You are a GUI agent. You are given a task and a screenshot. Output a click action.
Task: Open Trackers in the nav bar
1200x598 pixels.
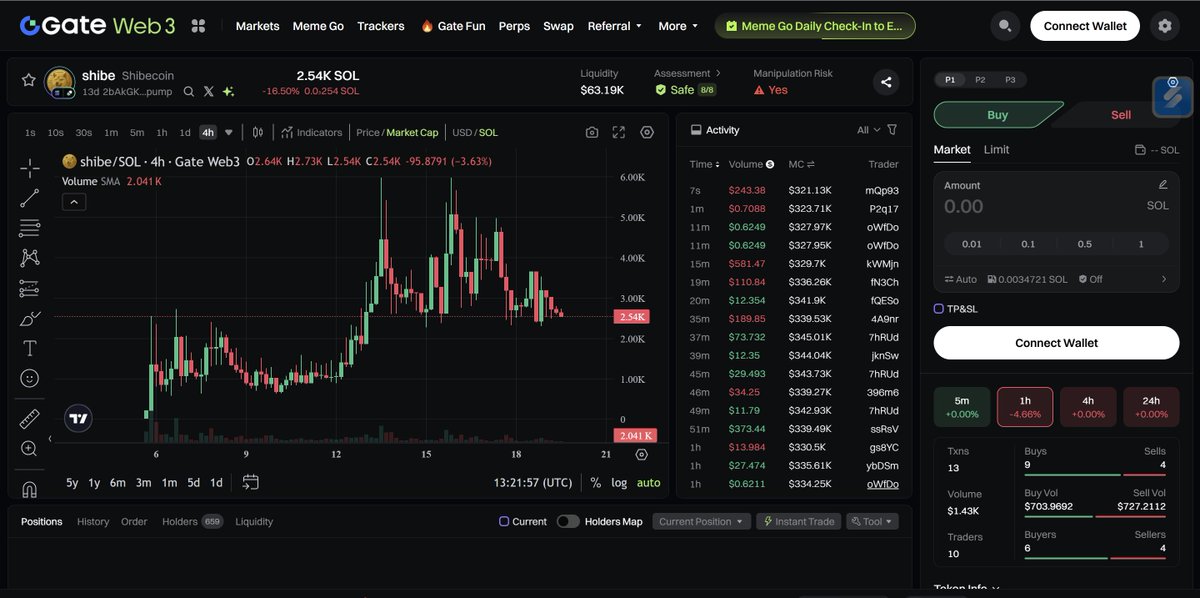click(381, 26)
